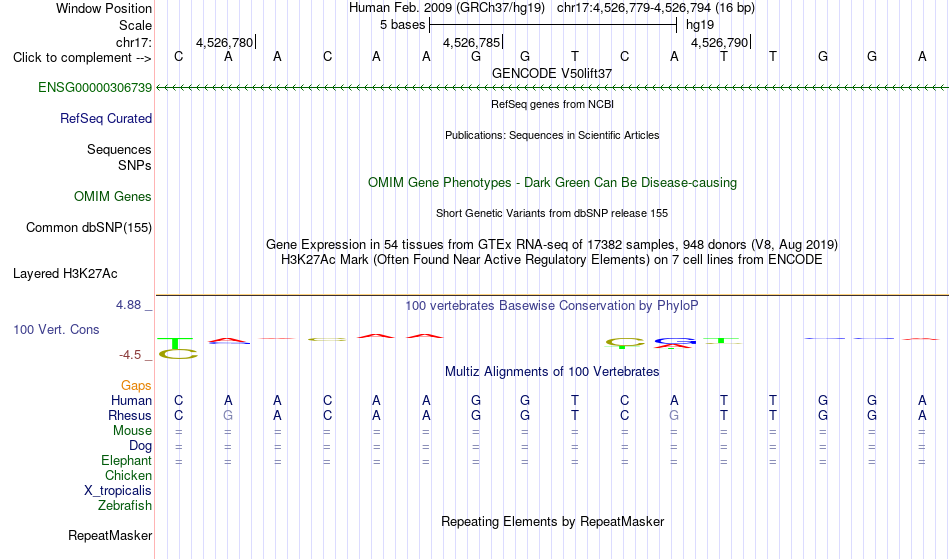Click 'Repeating Elements by RepeatMasker' title

tap(552, 521)
